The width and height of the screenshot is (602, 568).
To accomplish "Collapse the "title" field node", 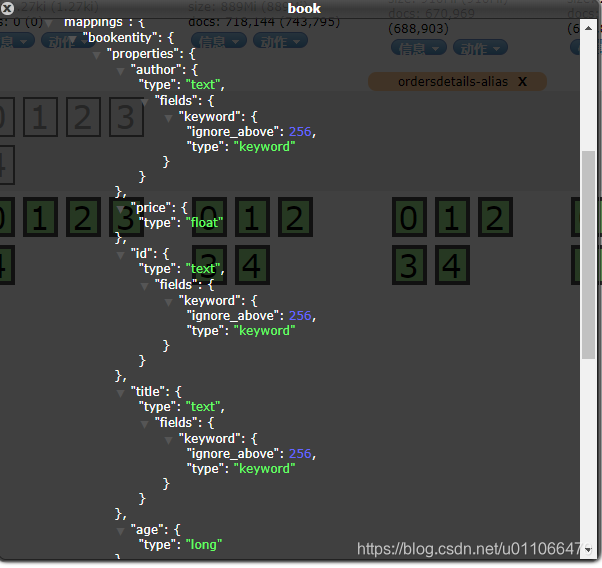I will pyautogui.click(x=120, y=393).
